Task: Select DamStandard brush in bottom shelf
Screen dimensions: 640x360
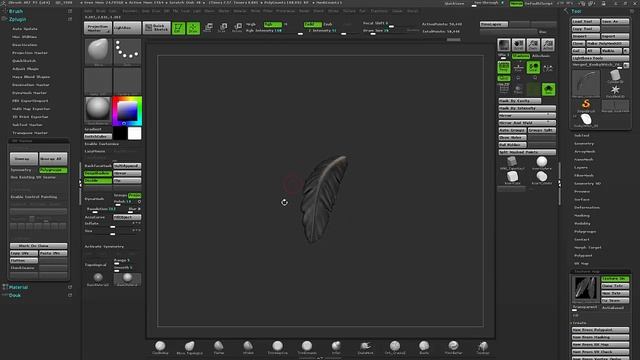Action: [365, 348]
